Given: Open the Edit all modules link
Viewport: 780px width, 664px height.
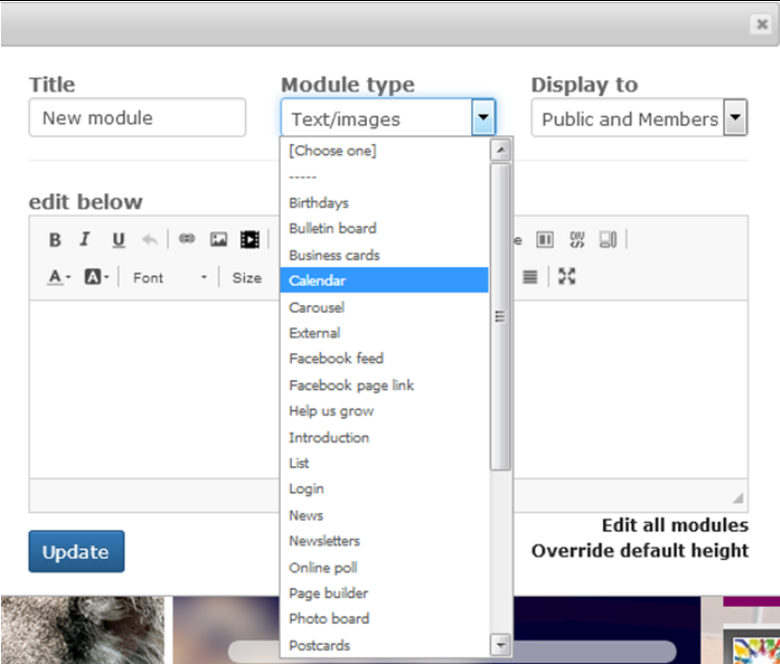Looking at the screenshot, I should point(674,525).
